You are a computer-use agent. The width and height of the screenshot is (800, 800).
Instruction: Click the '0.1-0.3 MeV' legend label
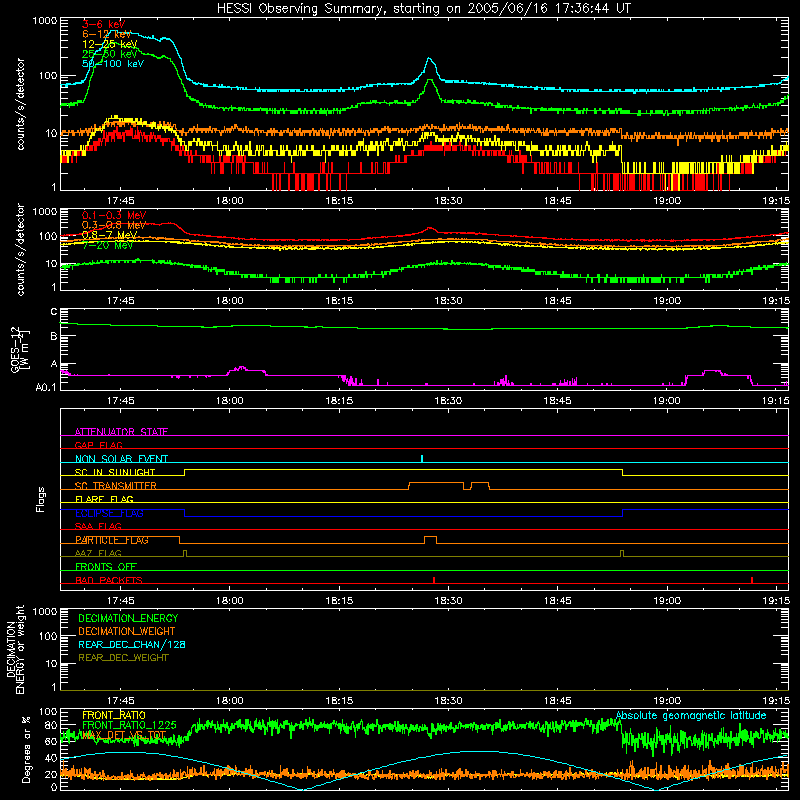coord(113,215)
